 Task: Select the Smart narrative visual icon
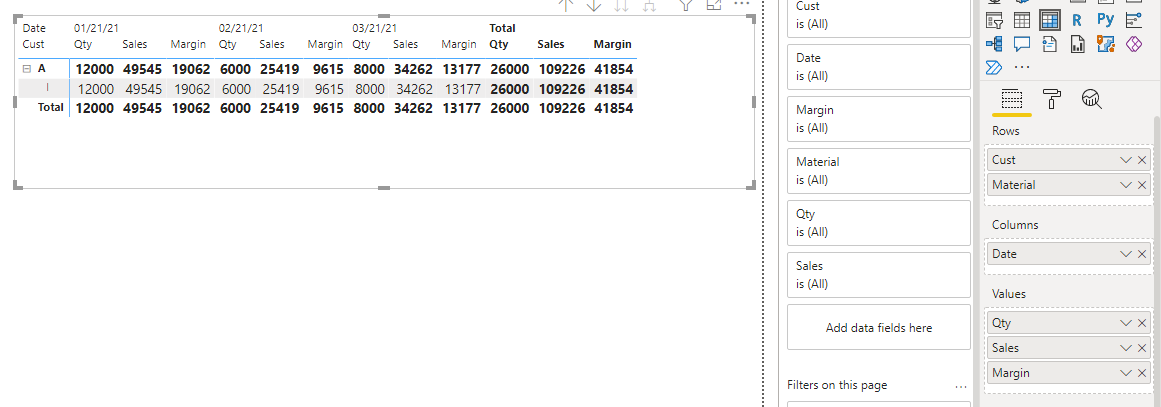[1049, 44]
